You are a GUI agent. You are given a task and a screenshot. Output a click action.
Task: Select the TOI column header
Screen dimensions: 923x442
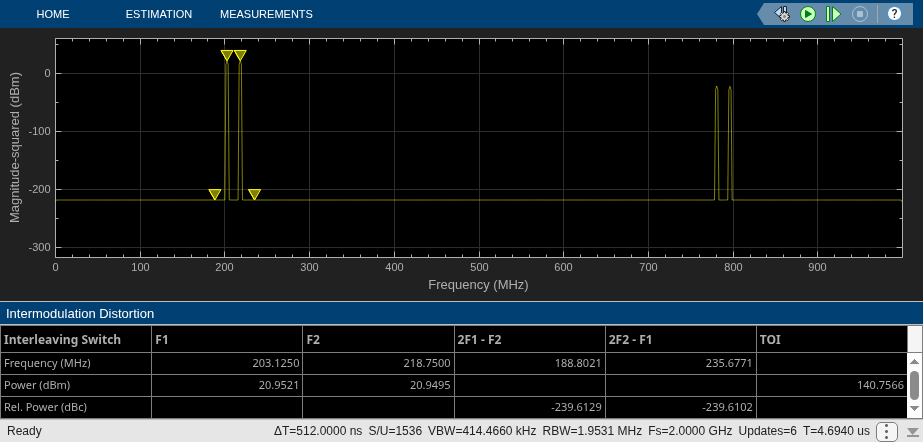831,340
